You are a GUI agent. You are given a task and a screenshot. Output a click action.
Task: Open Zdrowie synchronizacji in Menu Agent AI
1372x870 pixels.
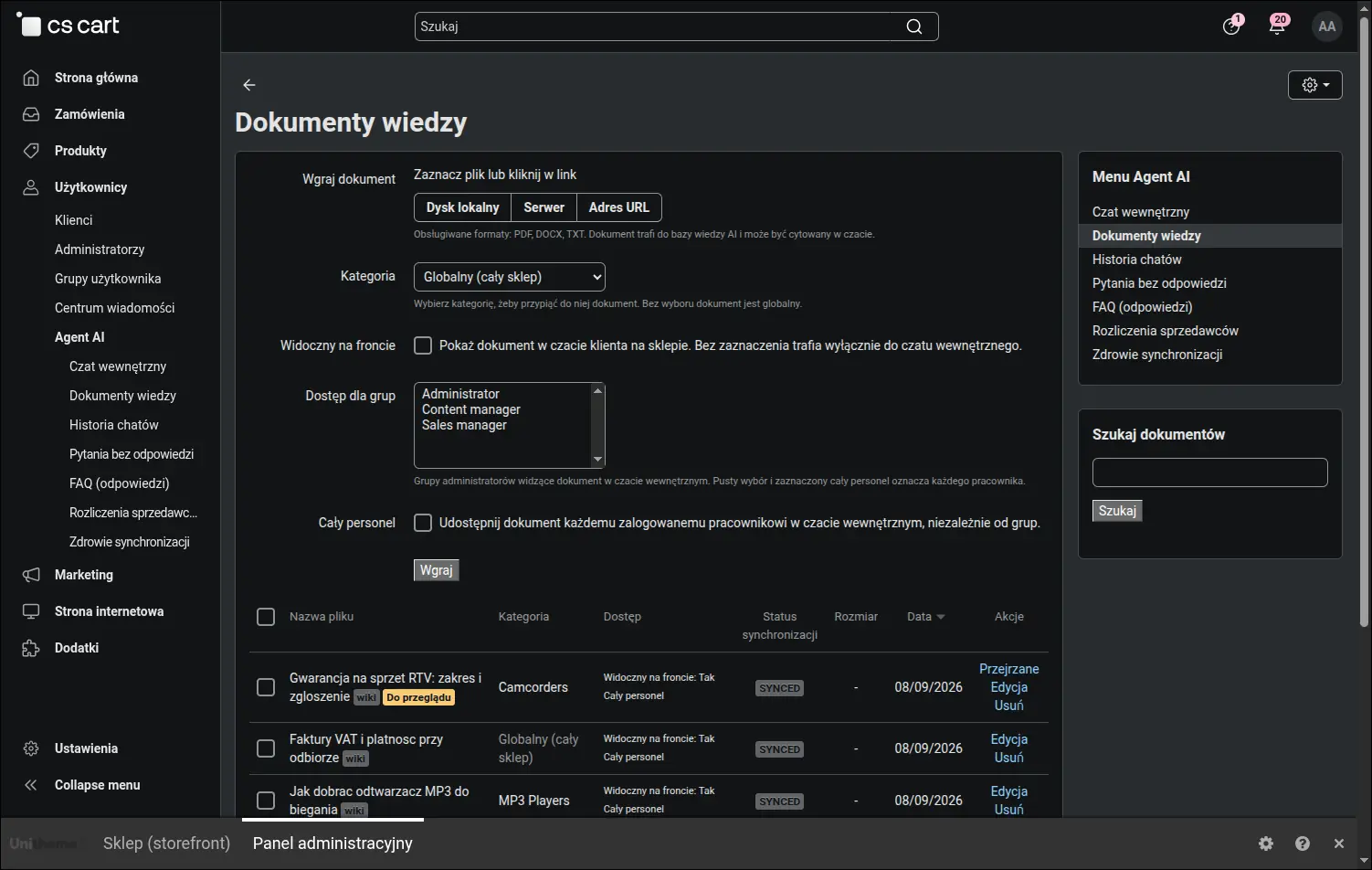point(1157,355)
